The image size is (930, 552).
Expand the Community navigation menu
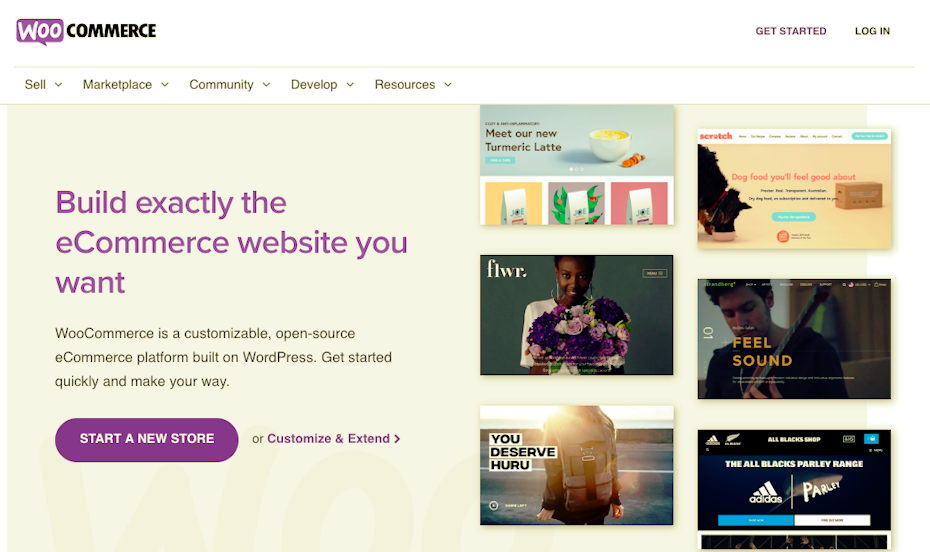(229, 85)
